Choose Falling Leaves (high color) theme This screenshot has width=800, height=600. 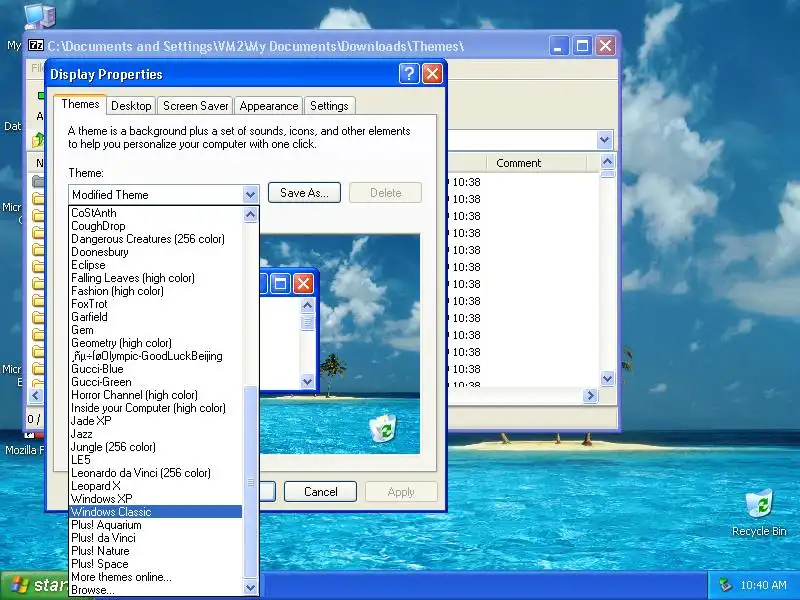click(x=156, y=278)
